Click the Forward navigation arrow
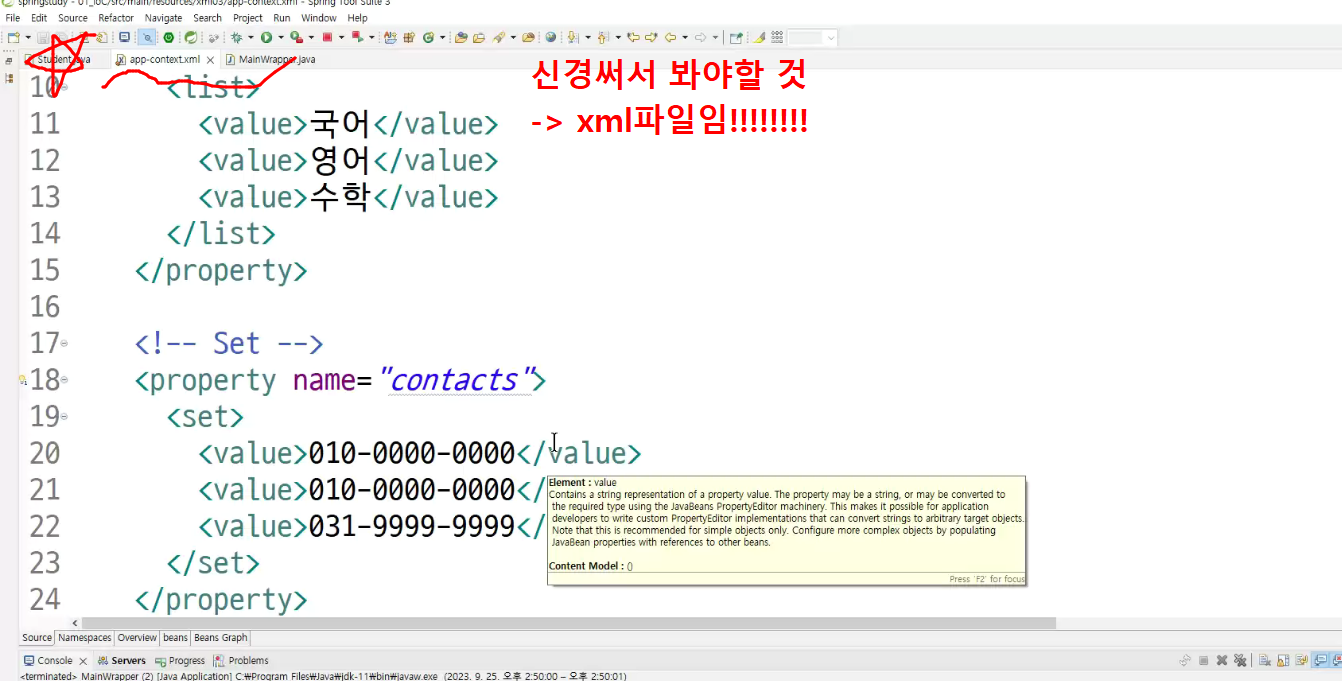The height and width of the screenshot is (681, 1342). pos(700,38)
